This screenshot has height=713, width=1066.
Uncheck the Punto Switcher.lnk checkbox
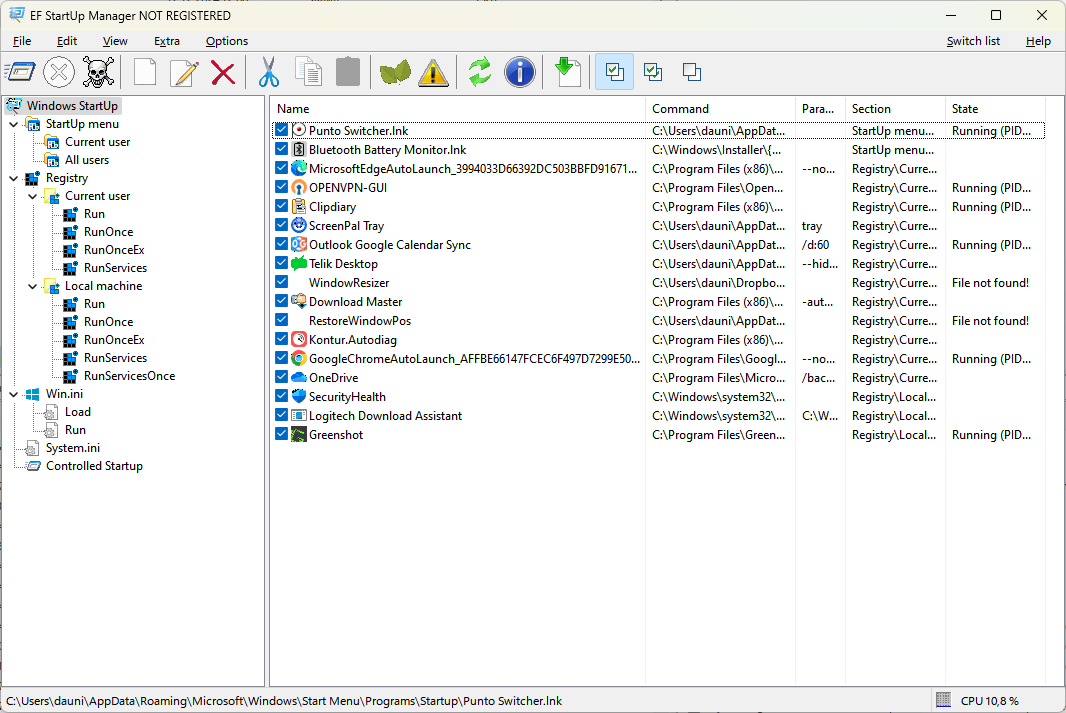click(x=281, y=130)
